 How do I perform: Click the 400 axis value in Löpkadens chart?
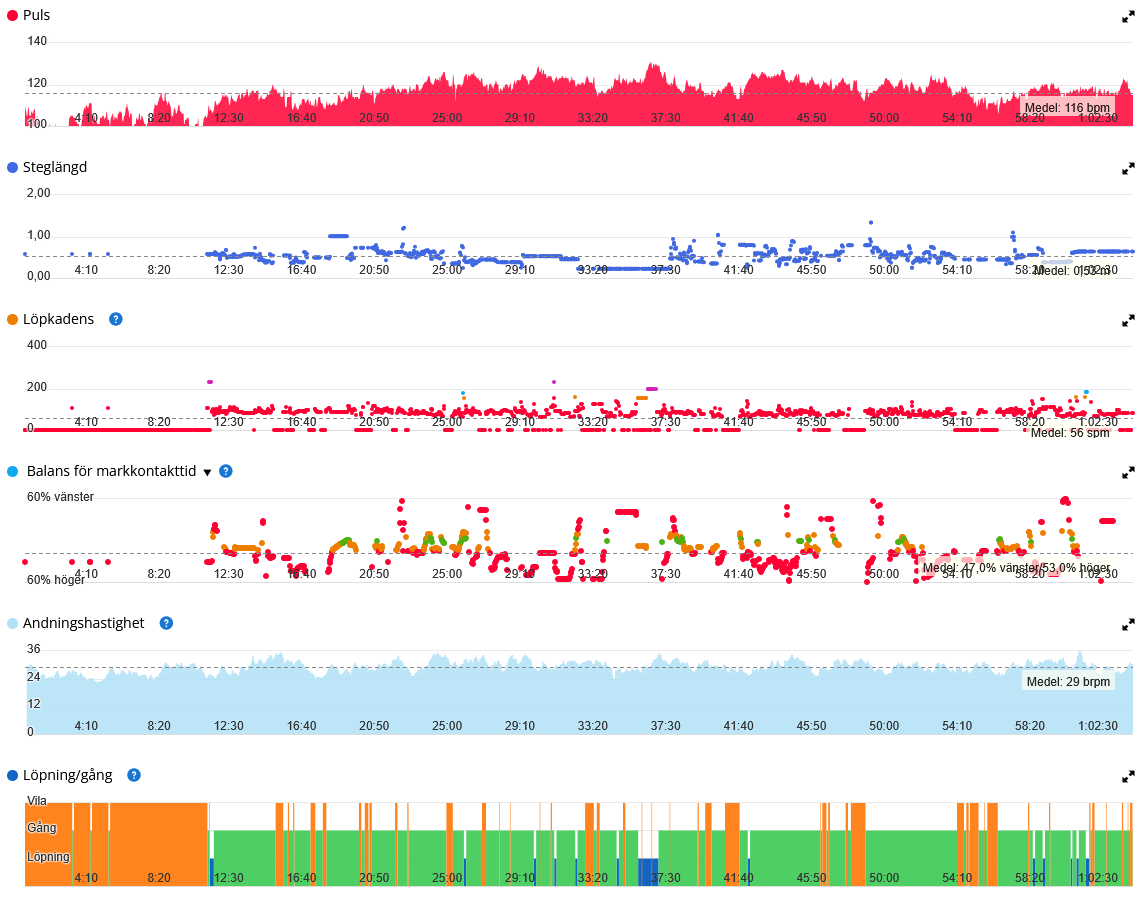37,345
